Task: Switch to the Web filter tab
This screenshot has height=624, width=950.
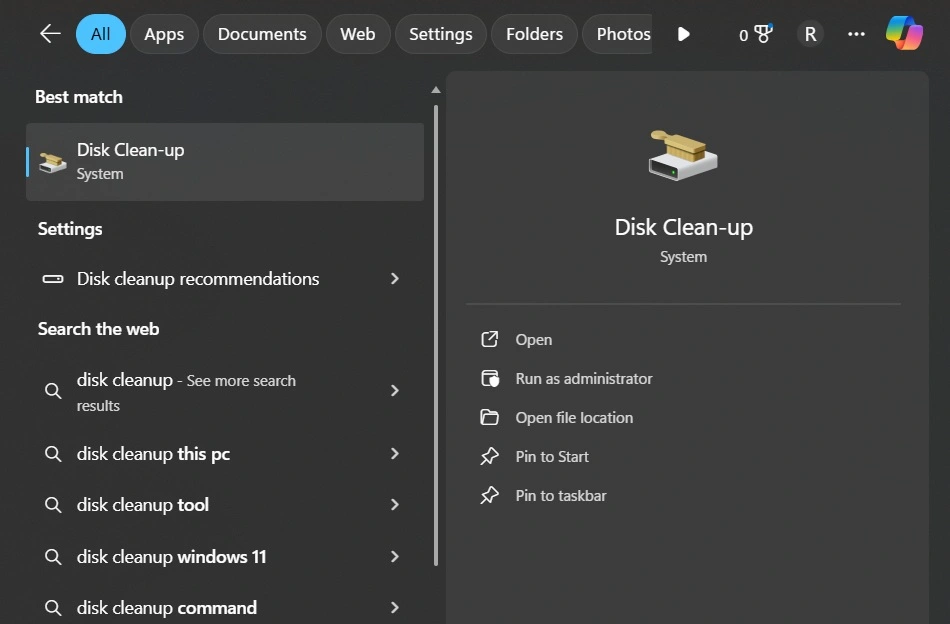Action: 357,34
